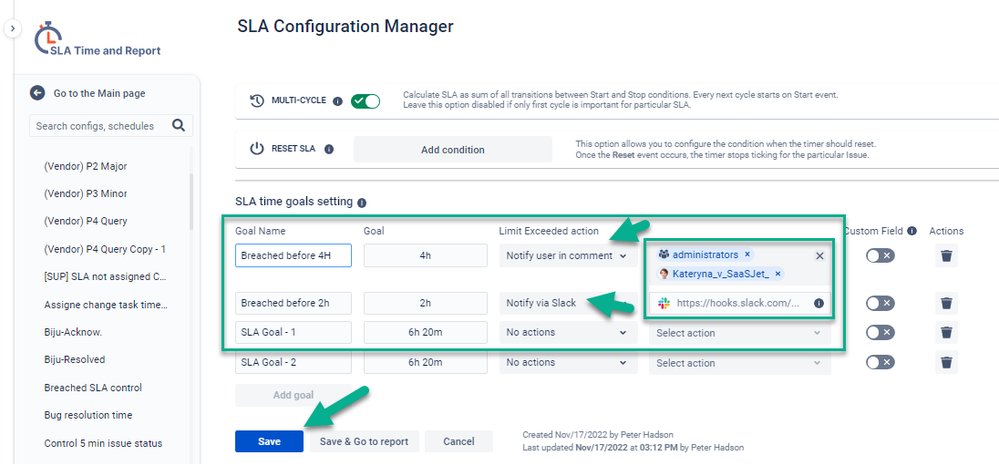The width and height of the screenshot is (999, 468).
Task: Click the Slack webhook info icon
Action: (819, 303)
